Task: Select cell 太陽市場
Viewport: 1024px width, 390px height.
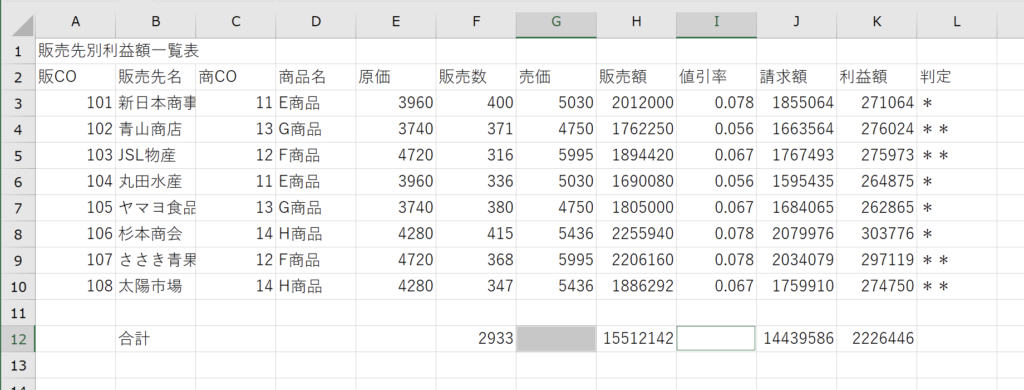Action: coord(155,286)
